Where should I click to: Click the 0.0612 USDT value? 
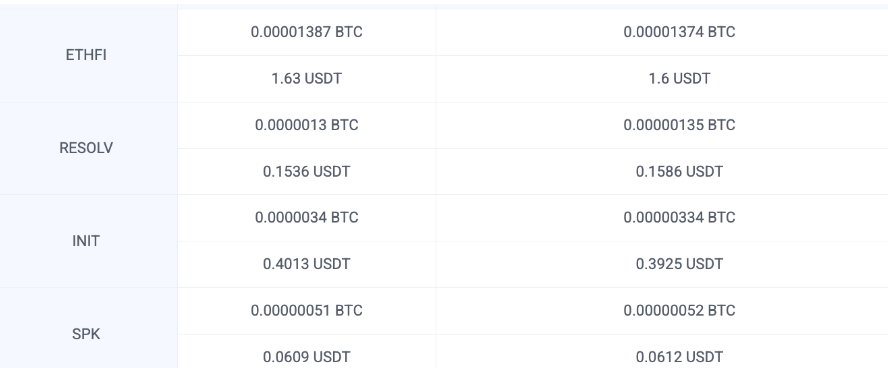[x=679, y=357]
